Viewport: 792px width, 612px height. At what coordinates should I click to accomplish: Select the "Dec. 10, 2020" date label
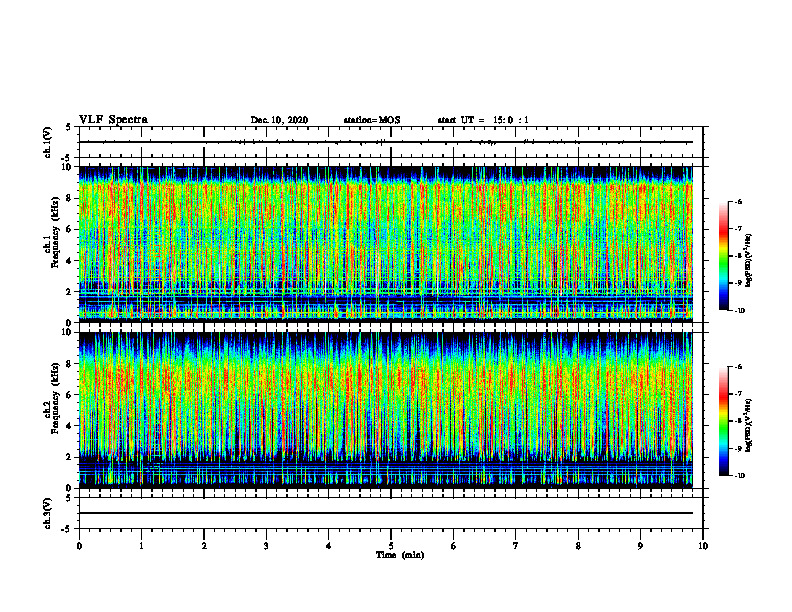tap(279, 120)
